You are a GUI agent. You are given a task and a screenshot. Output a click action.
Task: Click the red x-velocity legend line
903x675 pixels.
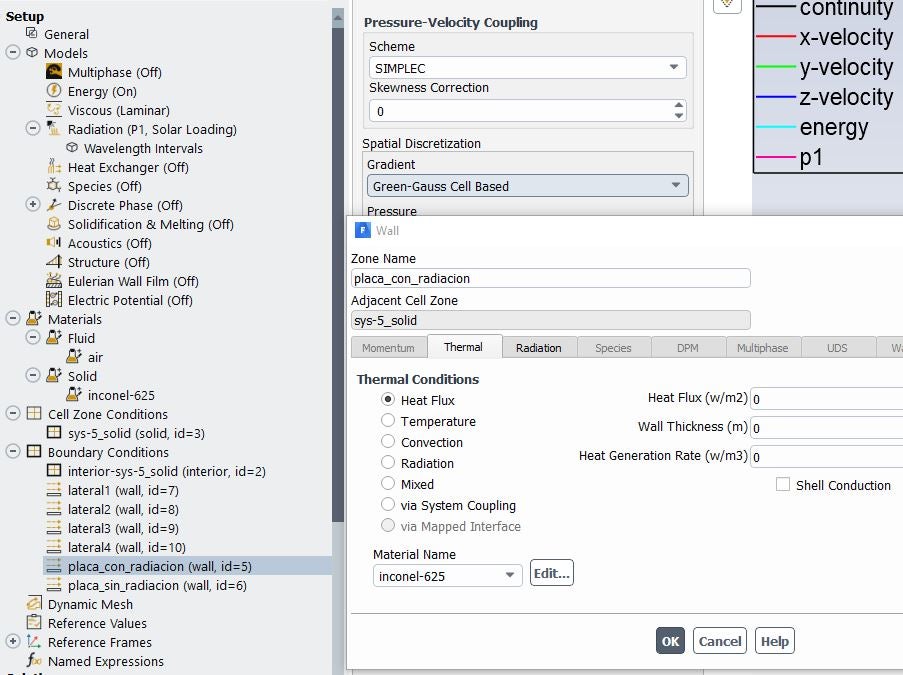[774, 38]
